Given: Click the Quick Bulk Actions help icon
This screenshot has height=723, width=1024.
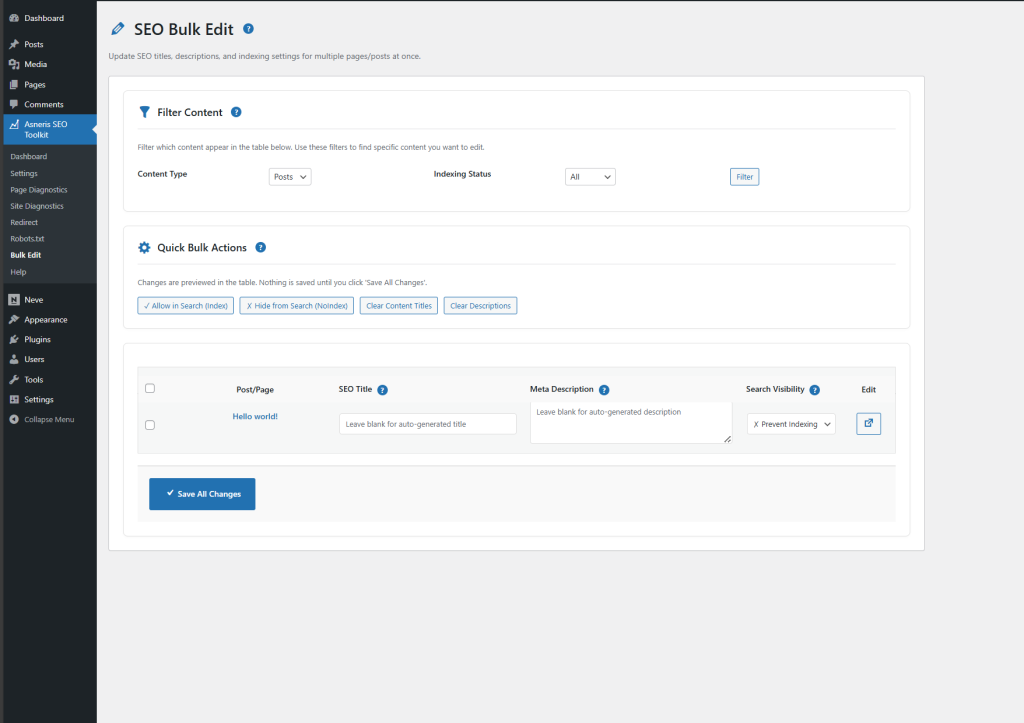Looking at the screenshot, I should [x=262, y=247].
